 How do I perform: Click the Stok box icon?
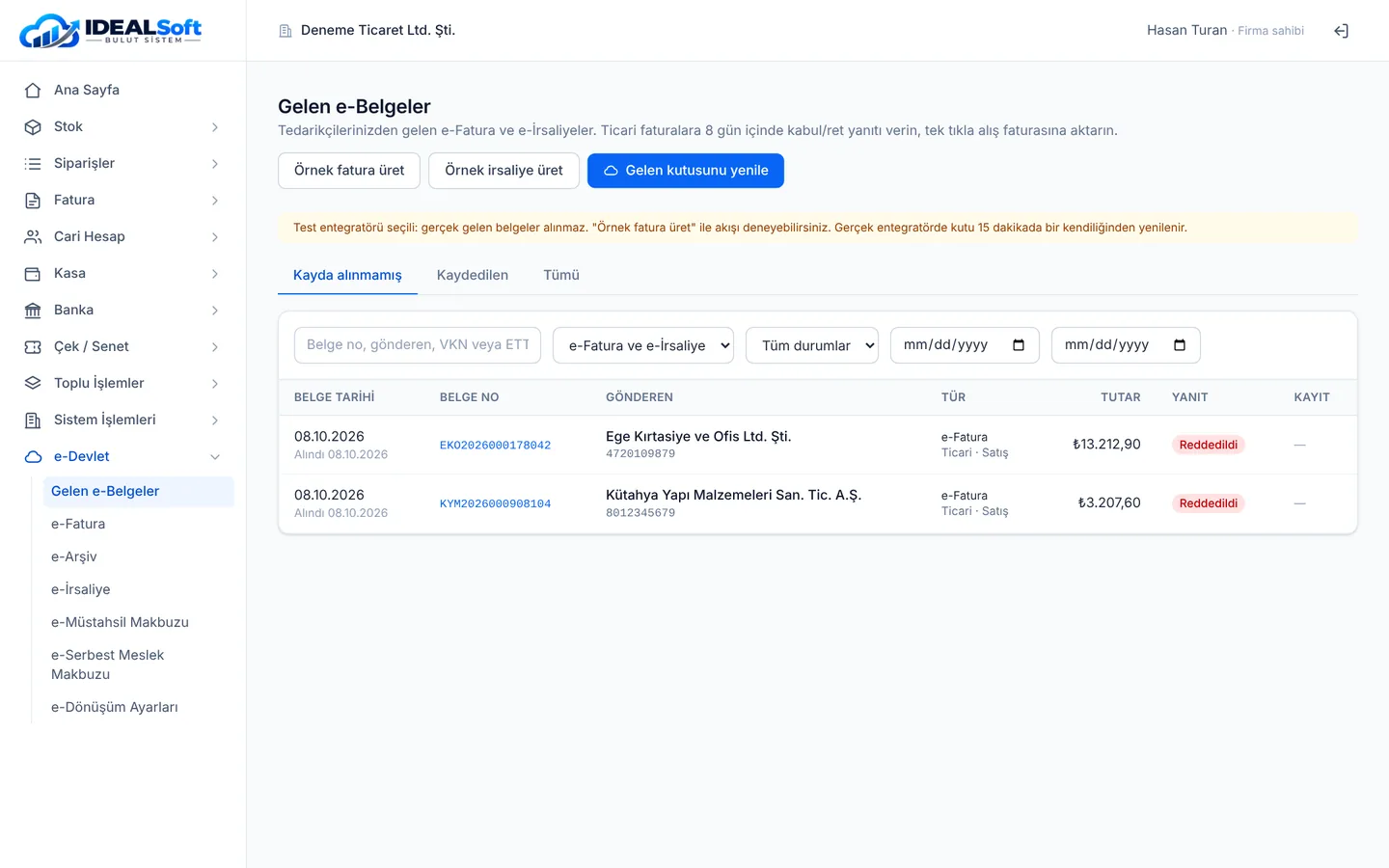[x=33, y=126]
